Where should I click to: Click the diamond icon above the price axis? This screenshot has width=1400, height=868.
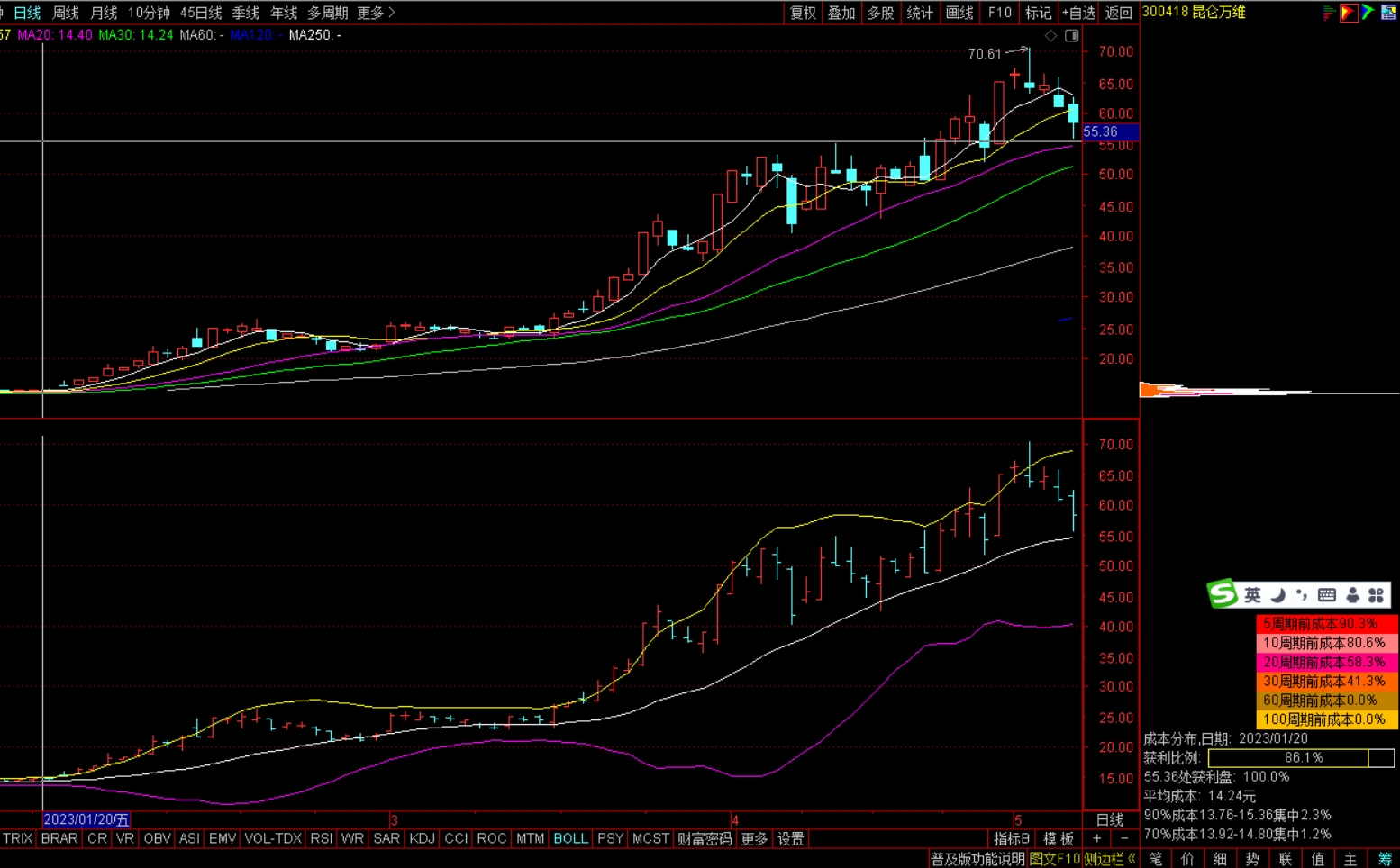pos(1050,36)
